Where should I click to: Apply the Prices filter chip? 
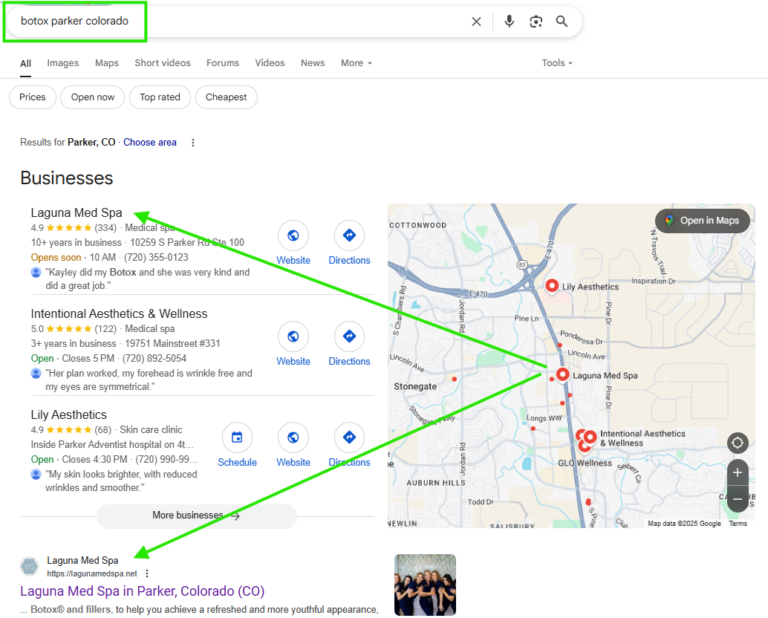(32, 97)
